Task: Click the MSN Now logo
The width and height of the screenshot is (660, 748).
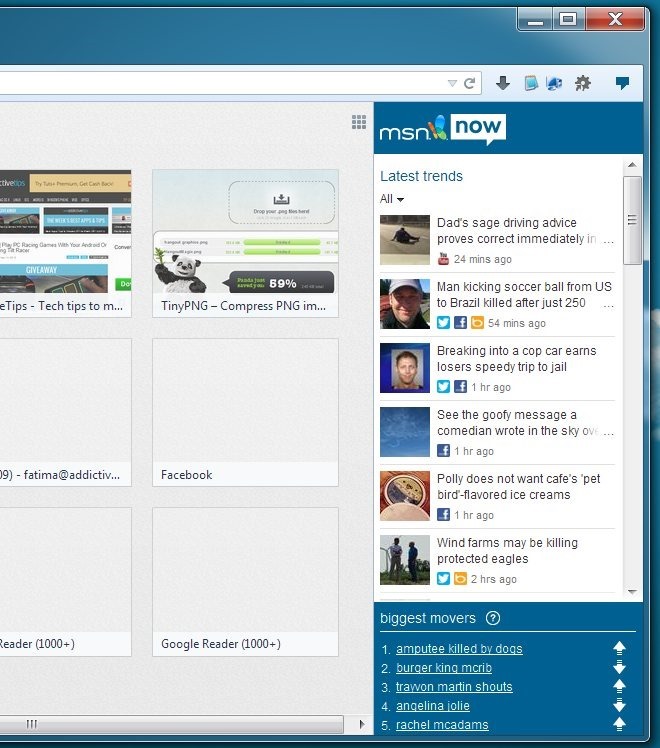Action: point(443,128)
